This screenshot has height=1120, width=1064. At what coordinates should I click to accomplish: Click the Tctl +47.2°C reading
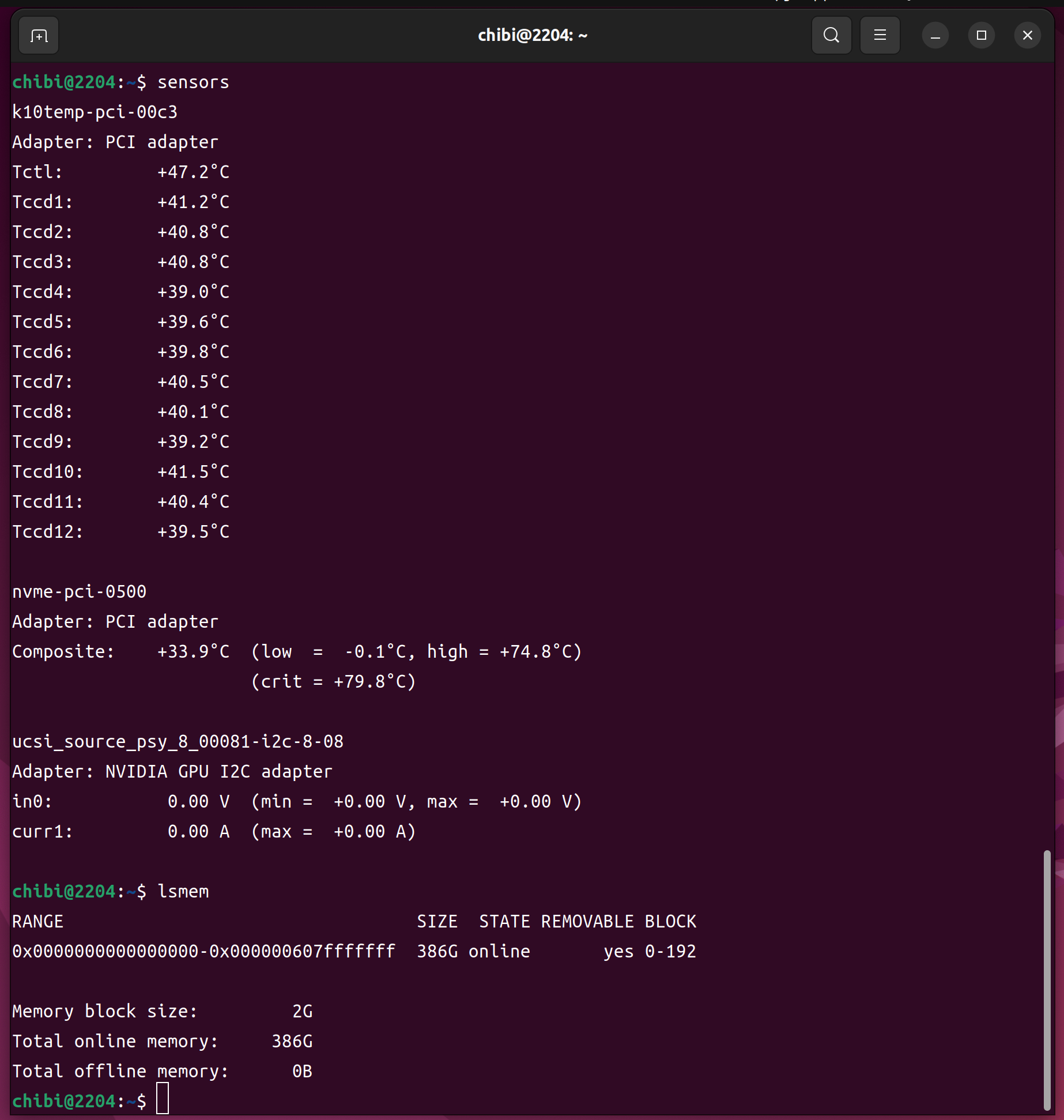[193, 172]
